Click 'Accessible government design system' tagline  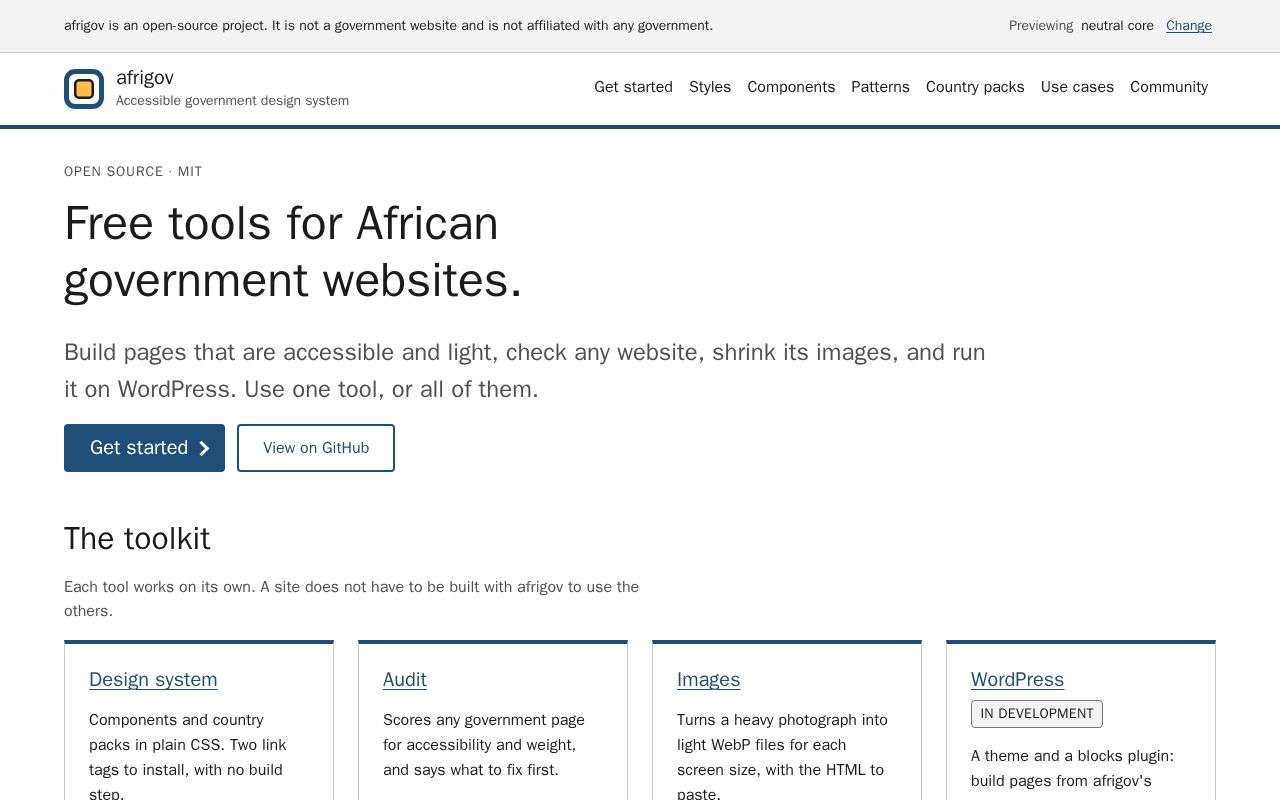pyautogui.click(x=232, y=100)
